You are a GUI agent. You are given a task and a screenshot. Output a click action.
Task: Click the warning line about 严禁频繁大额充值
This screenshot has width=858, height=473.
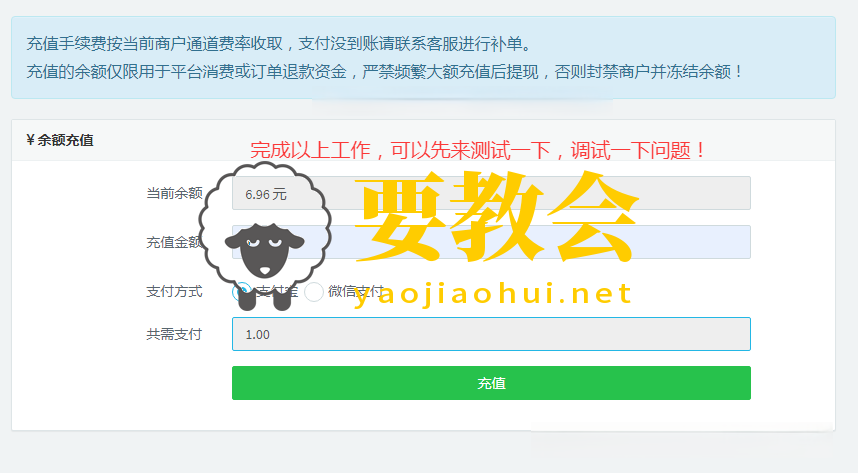coord(385,72)
